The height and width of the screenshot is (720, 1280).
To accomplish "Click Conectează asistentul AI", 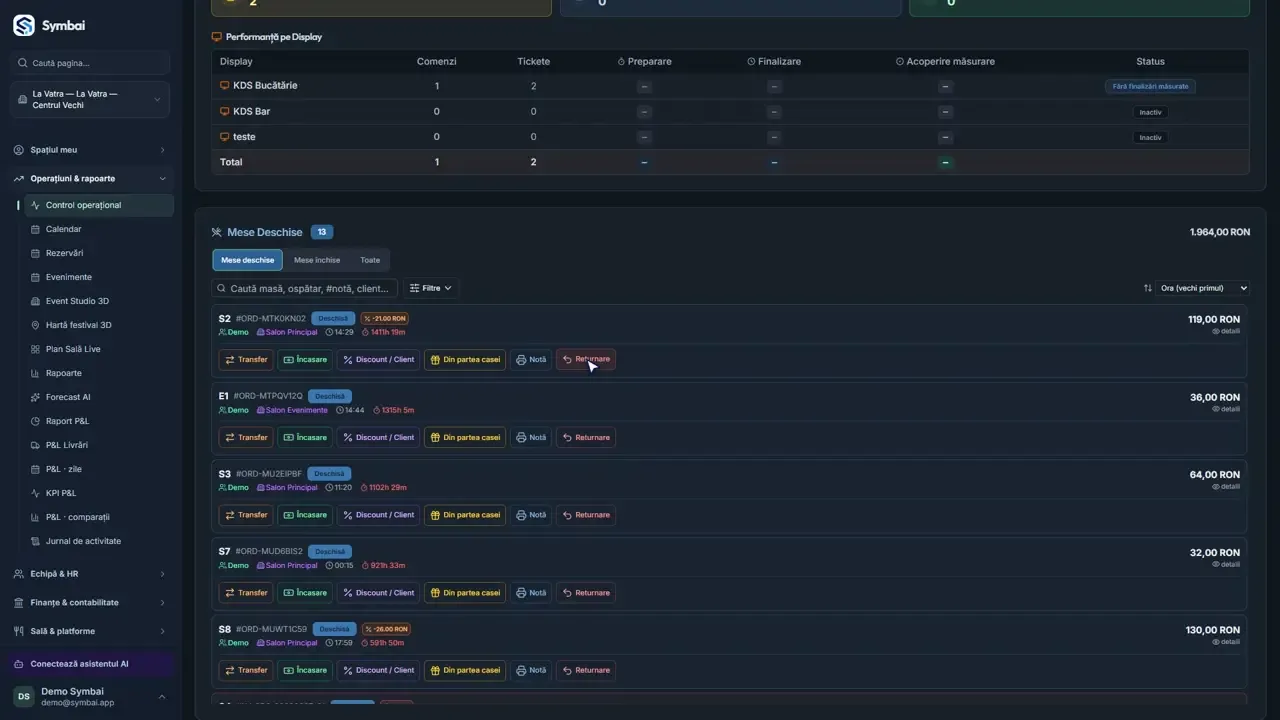I will click(90, 664).
